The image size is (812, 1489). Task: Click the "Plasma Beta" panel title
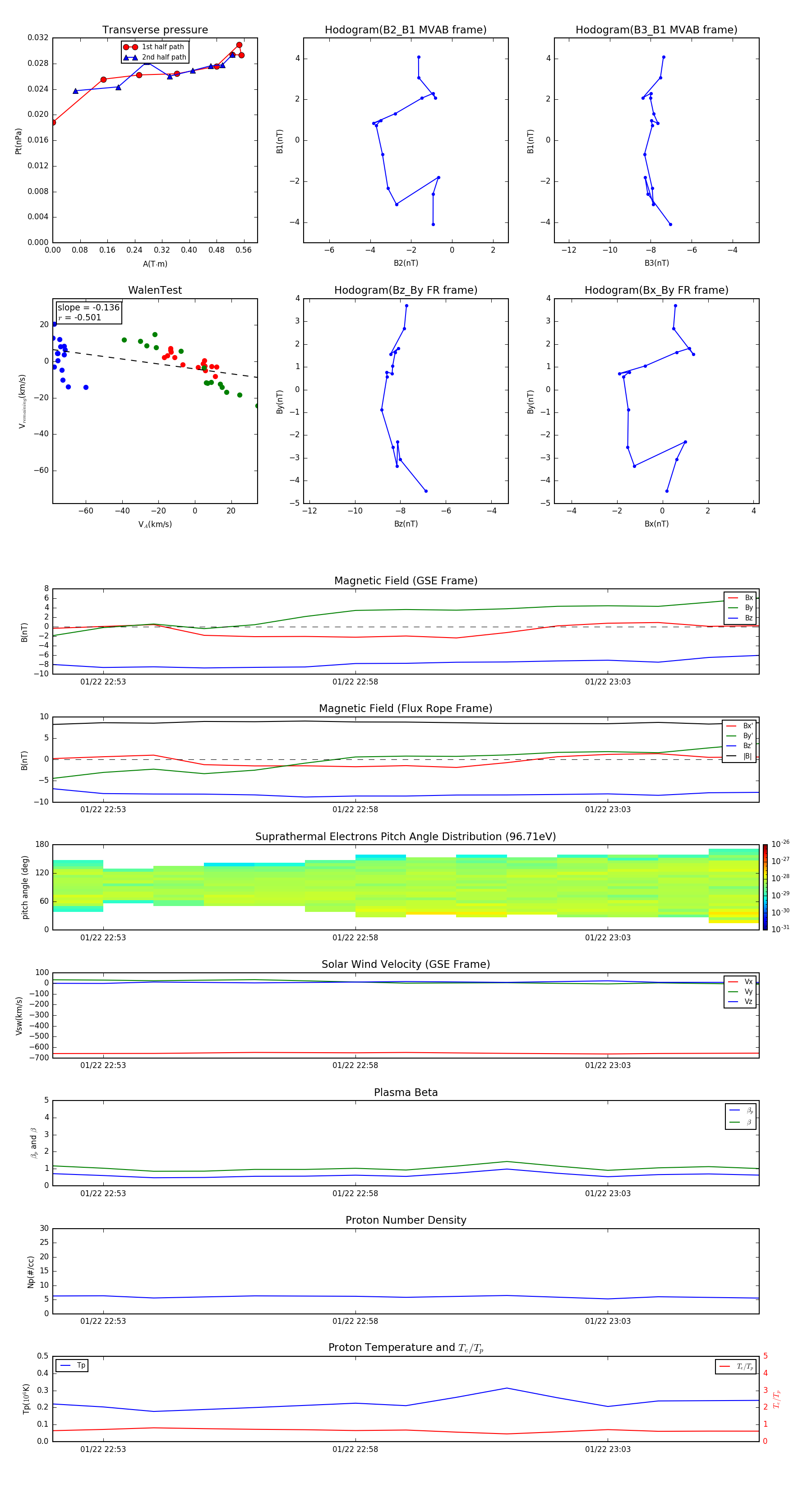(406, 1092)
